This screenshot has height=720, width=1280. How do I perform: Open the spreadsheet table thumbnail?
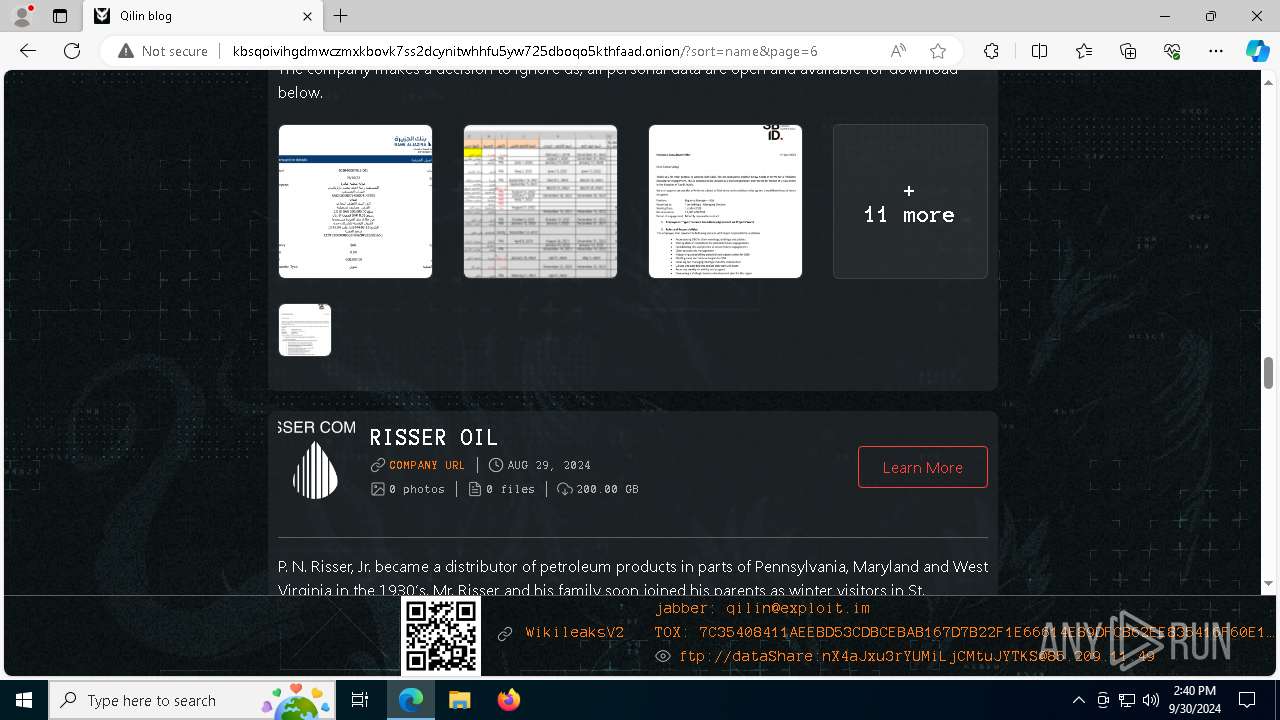click(x=540, y=201)
